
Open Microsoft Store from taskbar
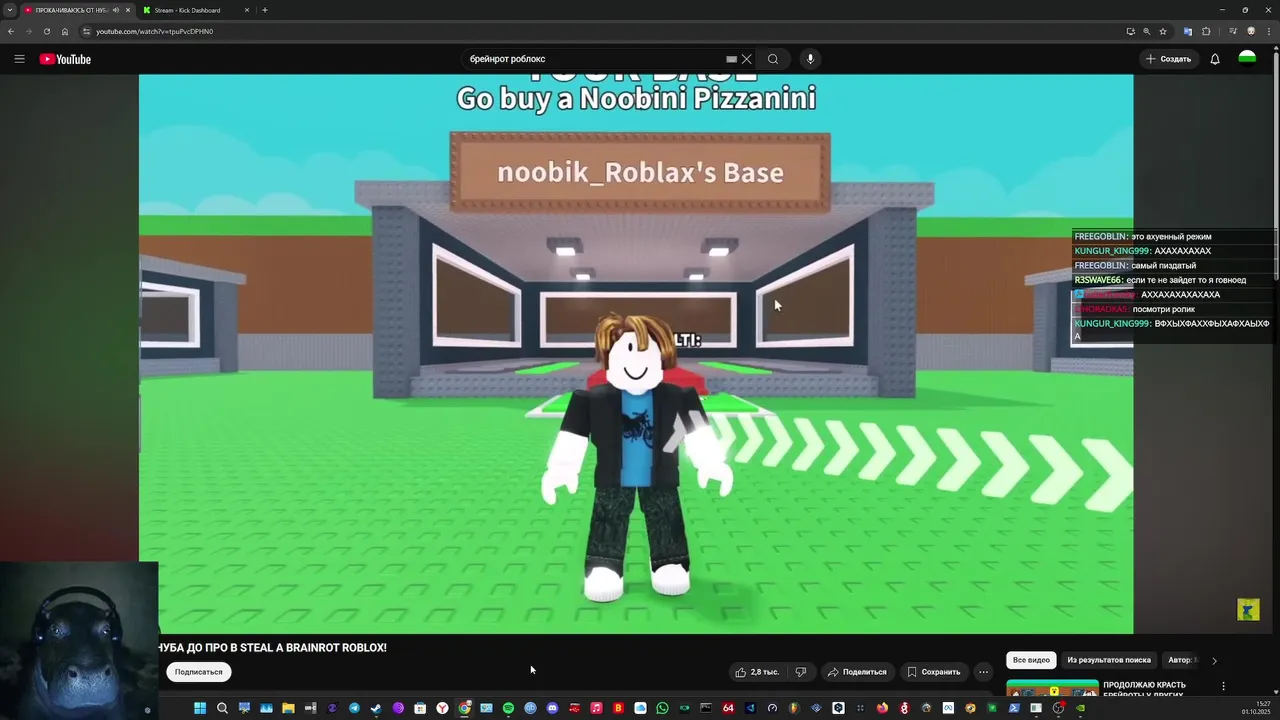point(420,708)
